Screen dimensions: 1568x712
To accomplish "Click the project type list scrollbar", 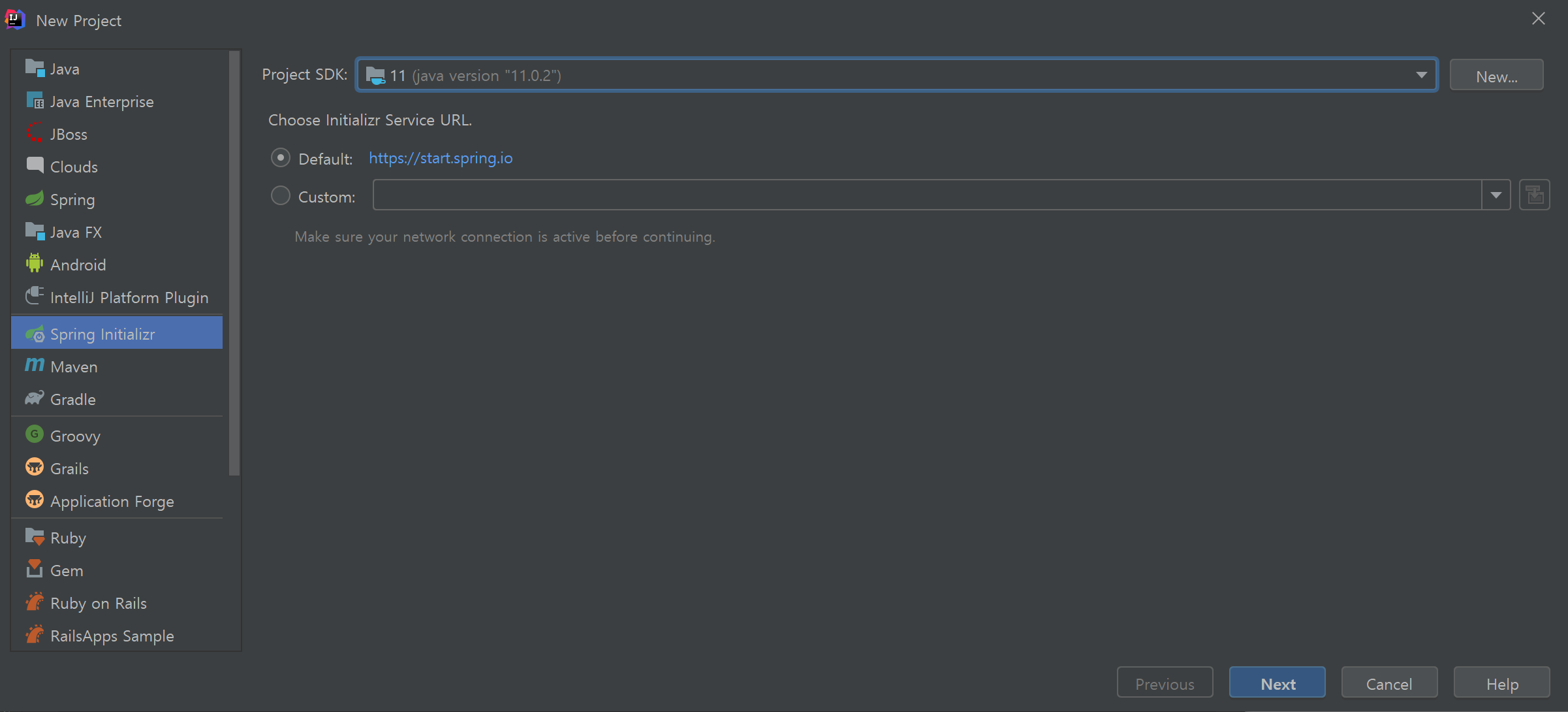I will 234,261.
